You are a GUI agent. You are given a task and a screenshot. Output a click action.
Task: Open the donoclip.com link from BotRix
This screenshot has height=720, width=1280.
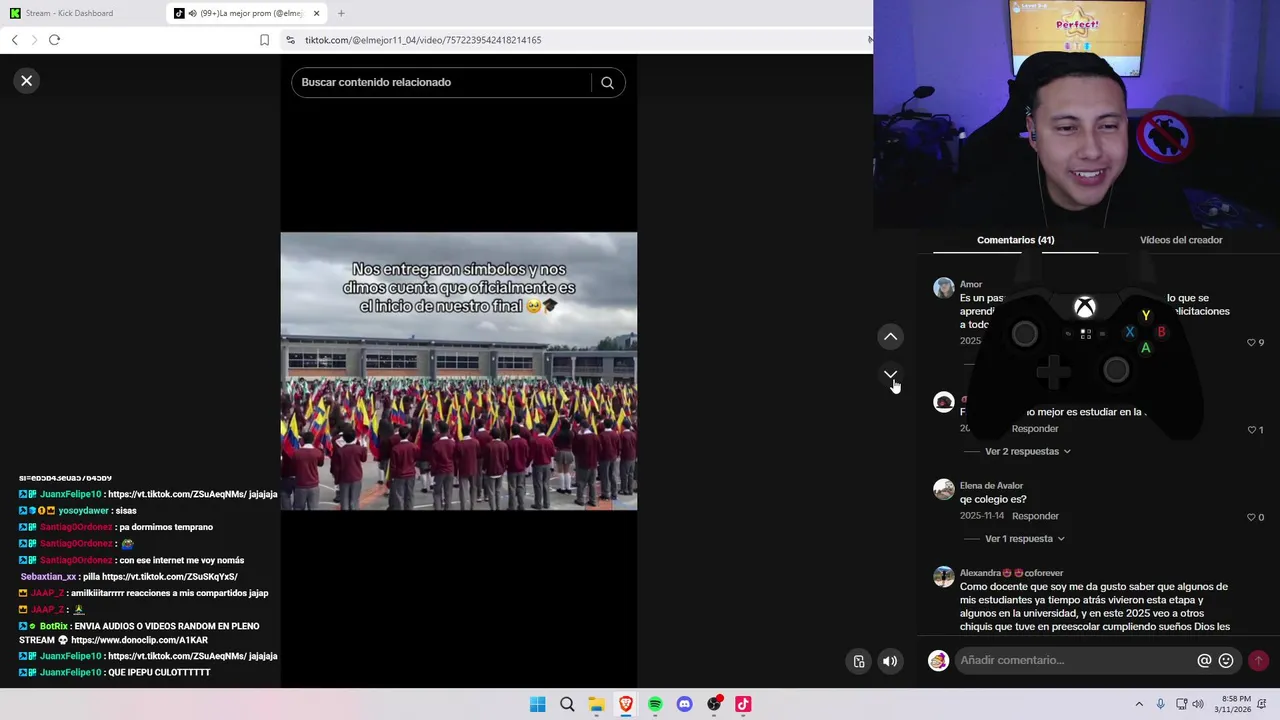[139, 640]
